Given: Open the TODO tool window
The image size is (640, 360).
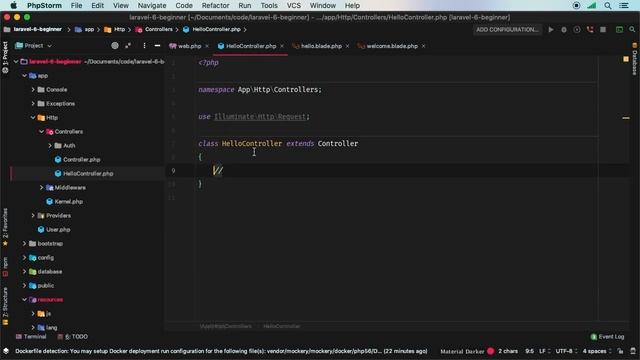Looking at the screenshot, I should [73, 337].
